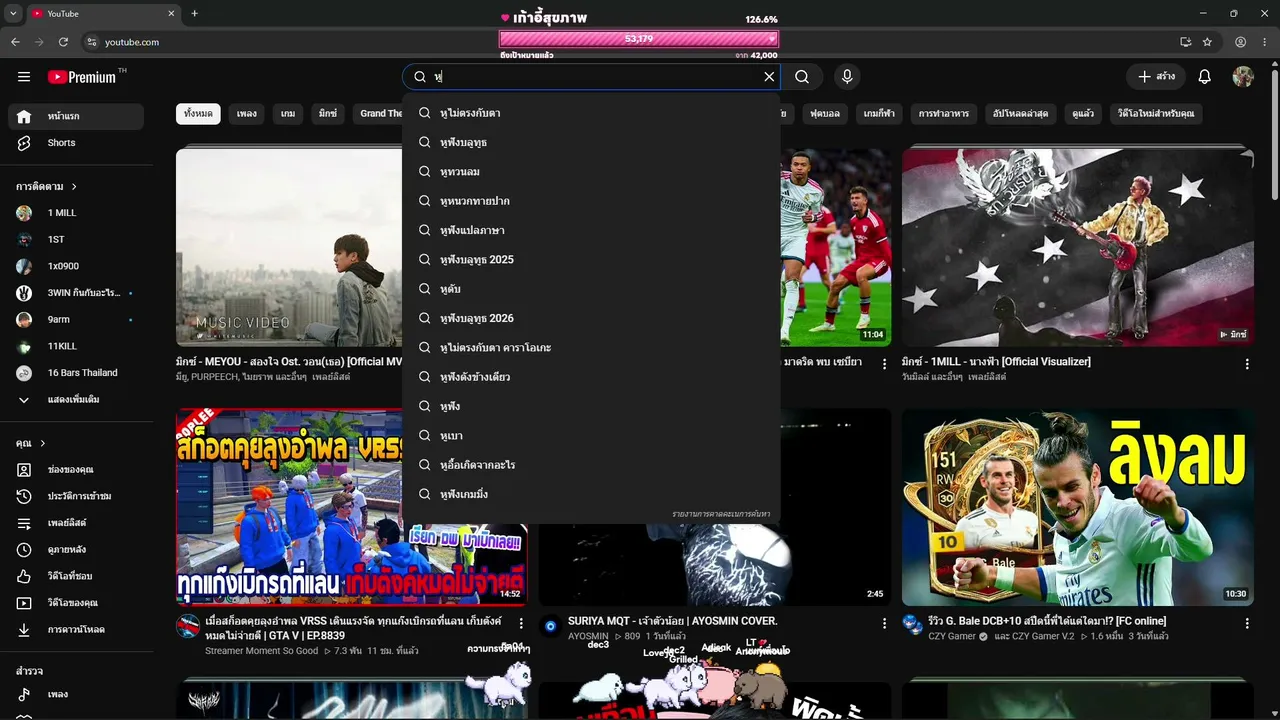Clear the search box with the X

pyautogui.click(x=769, y=77)
